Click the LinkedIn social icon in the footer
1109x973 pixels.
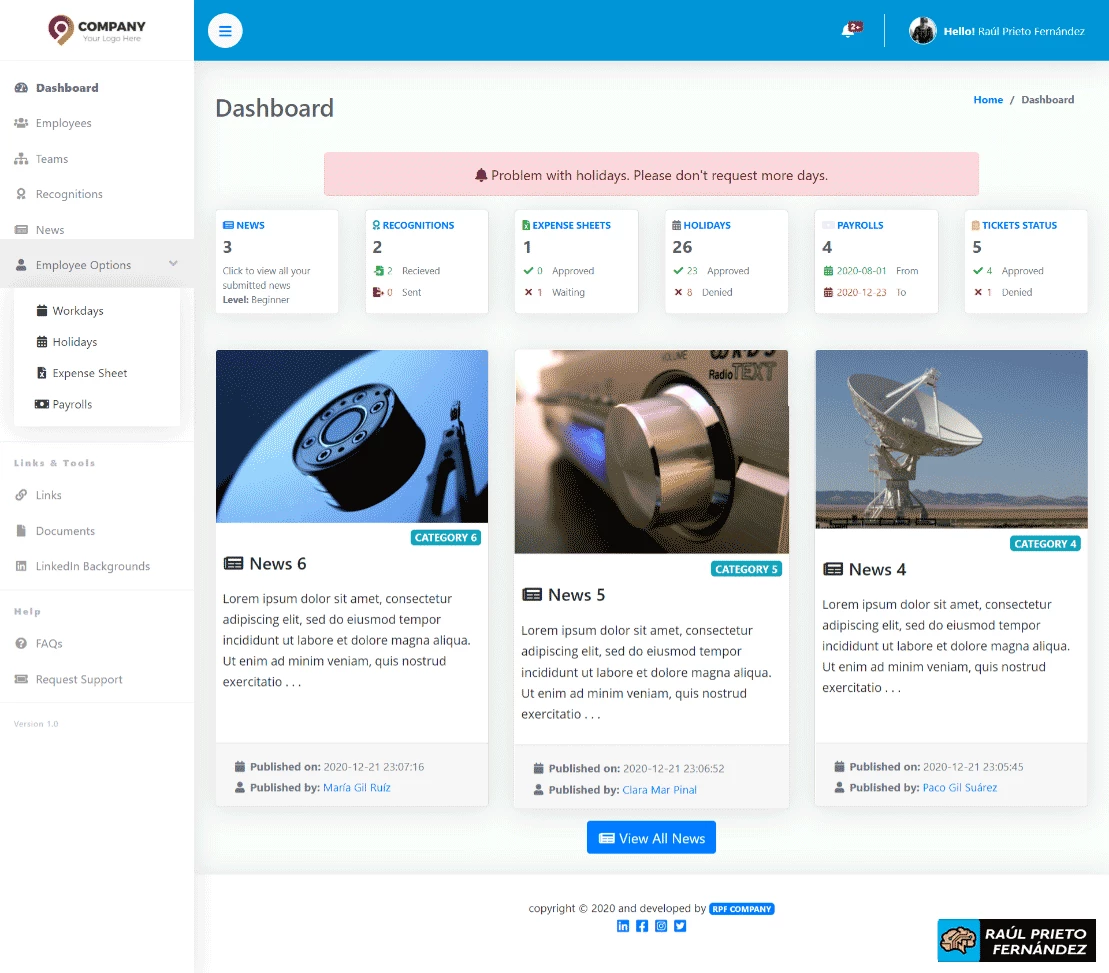click(623, 926)
